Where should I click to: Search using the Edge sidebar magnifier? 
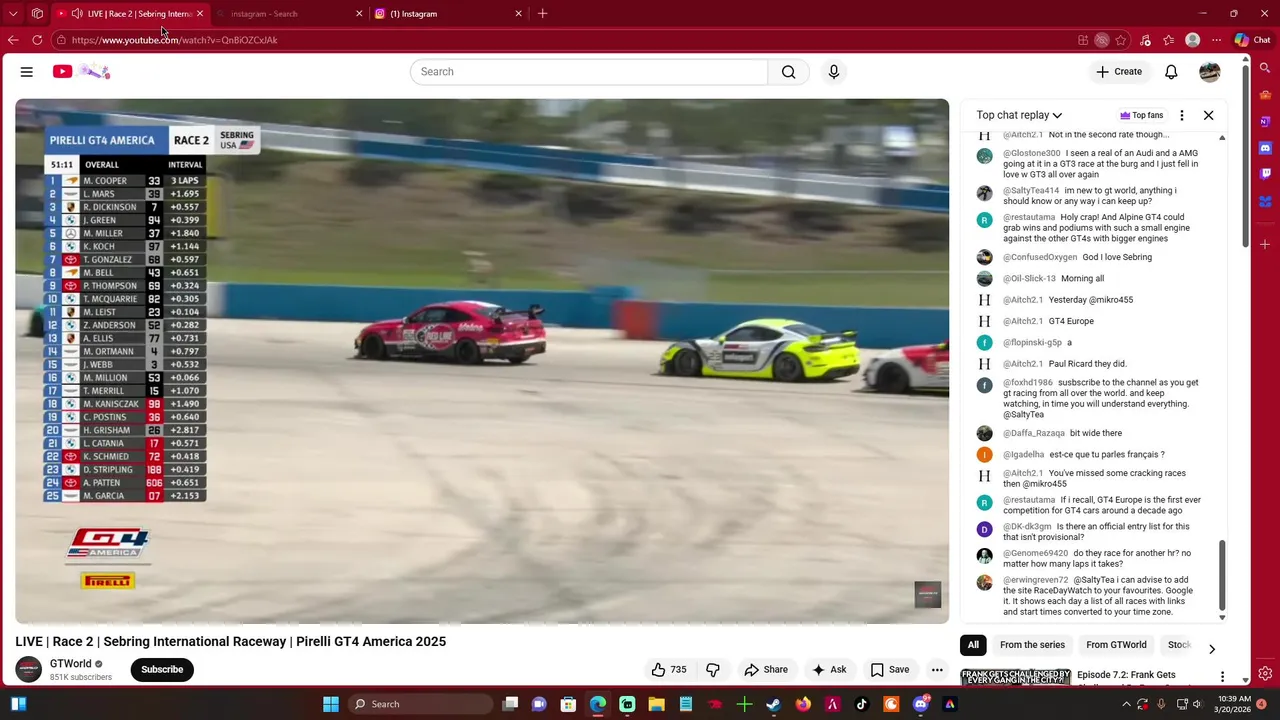(1265, 69)
